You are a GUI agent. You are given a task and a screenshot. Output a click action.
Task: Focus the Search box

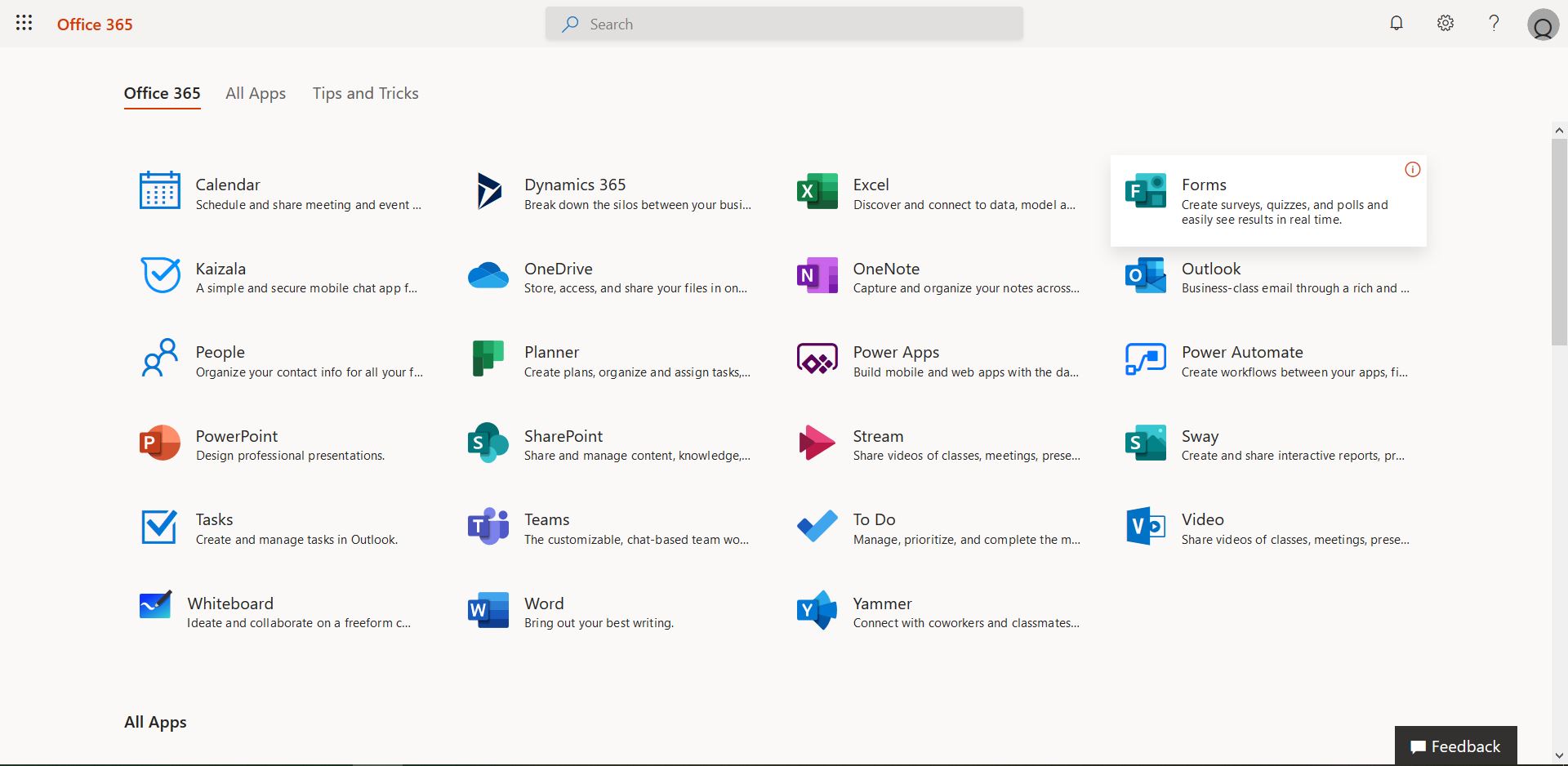point(784,24)
